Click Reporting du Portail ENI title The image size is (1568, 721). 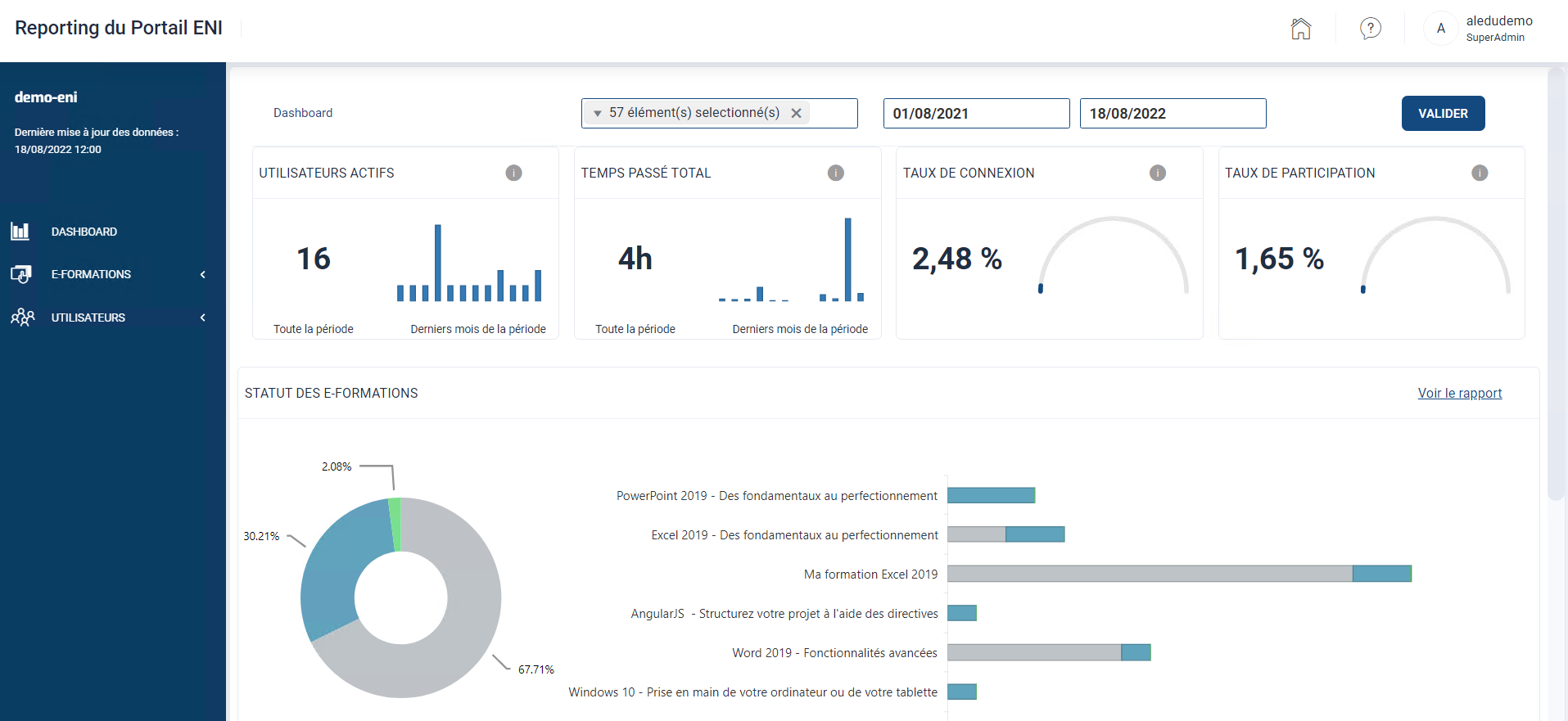(119, 28)
